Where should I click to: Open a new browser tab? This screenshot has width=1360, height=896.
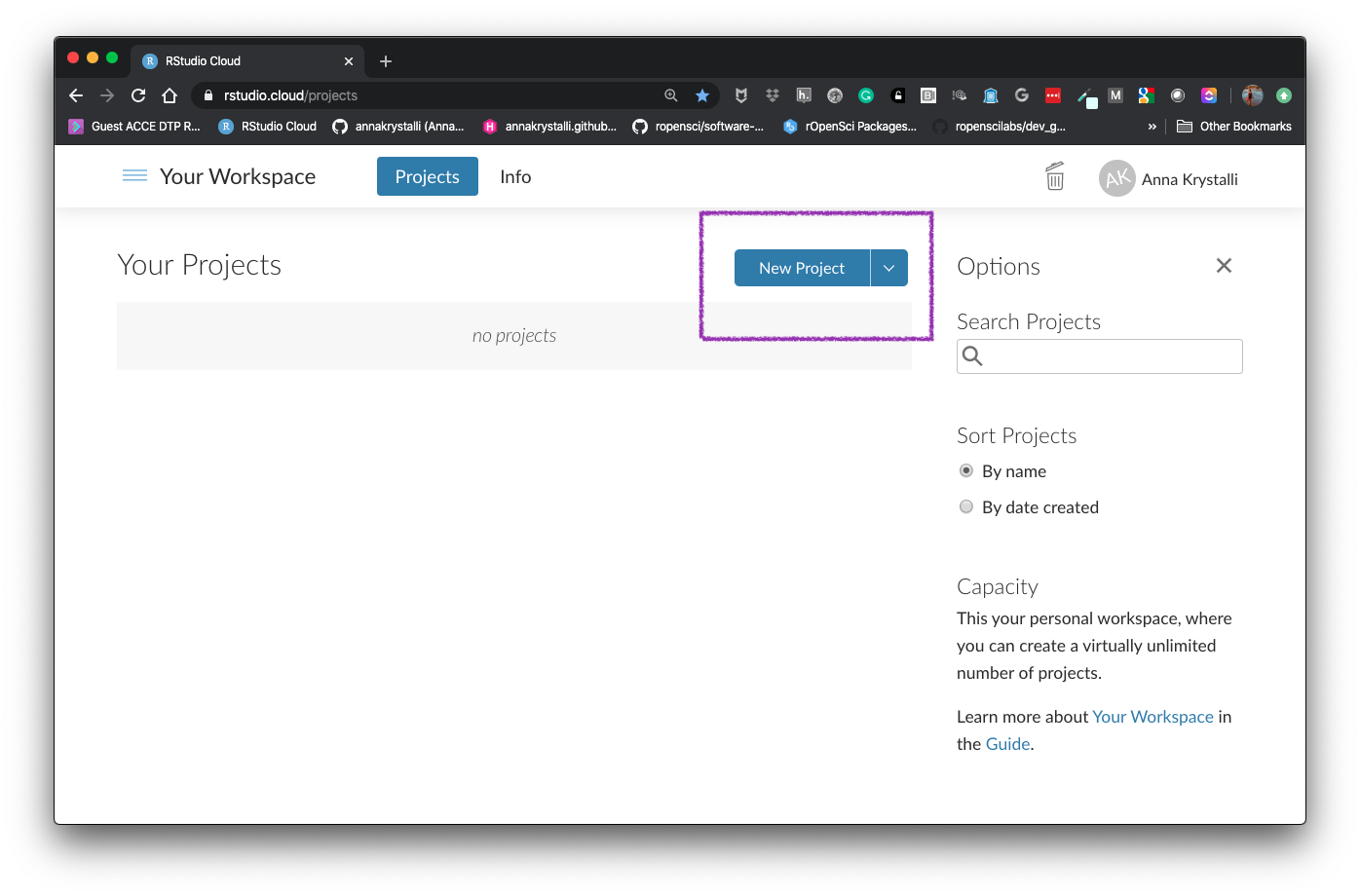click(386, 61)
